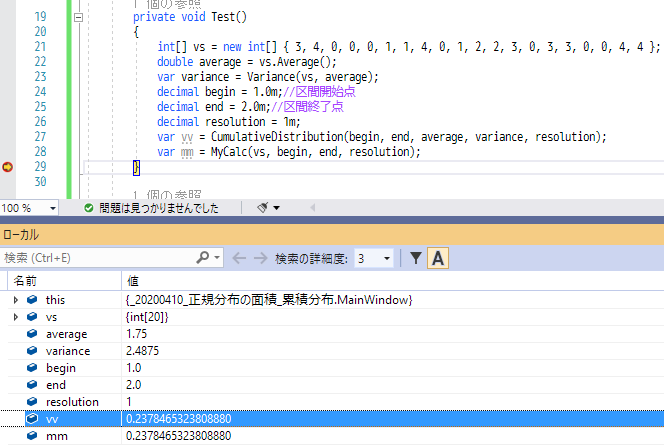
Task: Open the code cleanup dropdown arrow
Action: tap(277, 208)
